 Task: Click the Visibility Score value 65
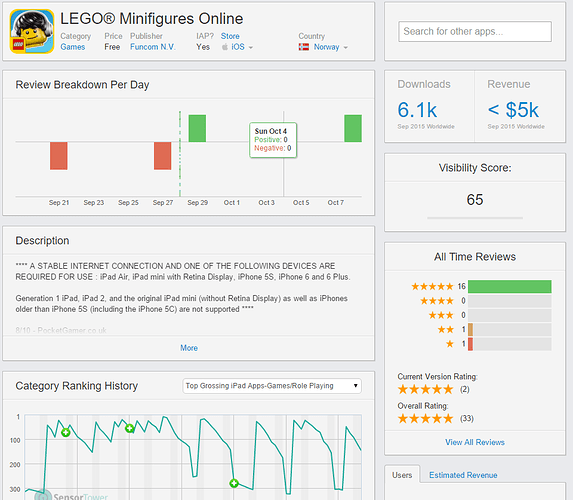click(x=475, y=200)
